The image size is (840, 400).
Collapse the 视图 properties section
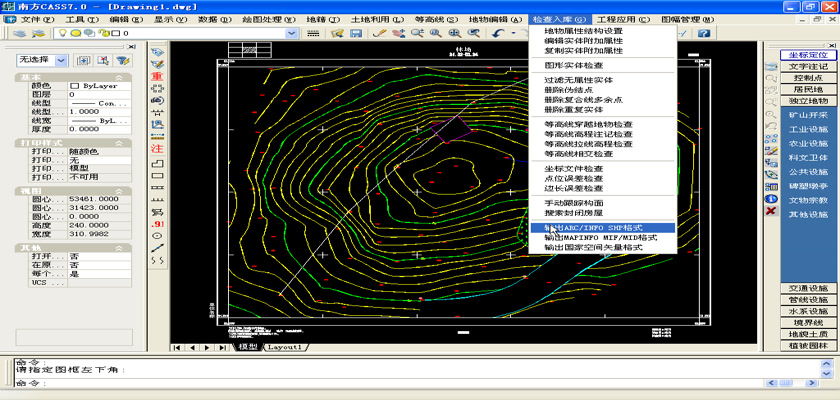pos(119,191)
